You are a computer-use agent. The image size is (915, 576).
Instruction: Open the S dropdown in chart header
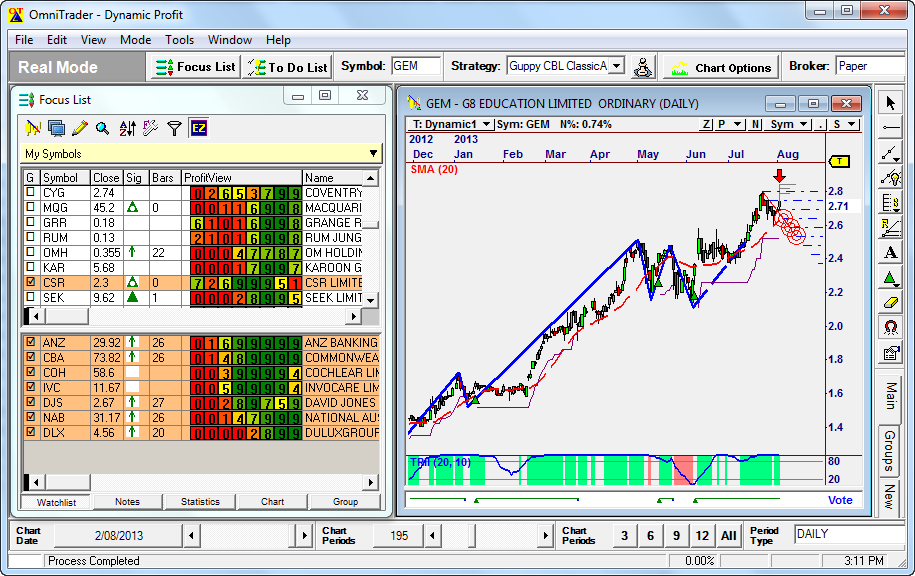click(852, 124)
